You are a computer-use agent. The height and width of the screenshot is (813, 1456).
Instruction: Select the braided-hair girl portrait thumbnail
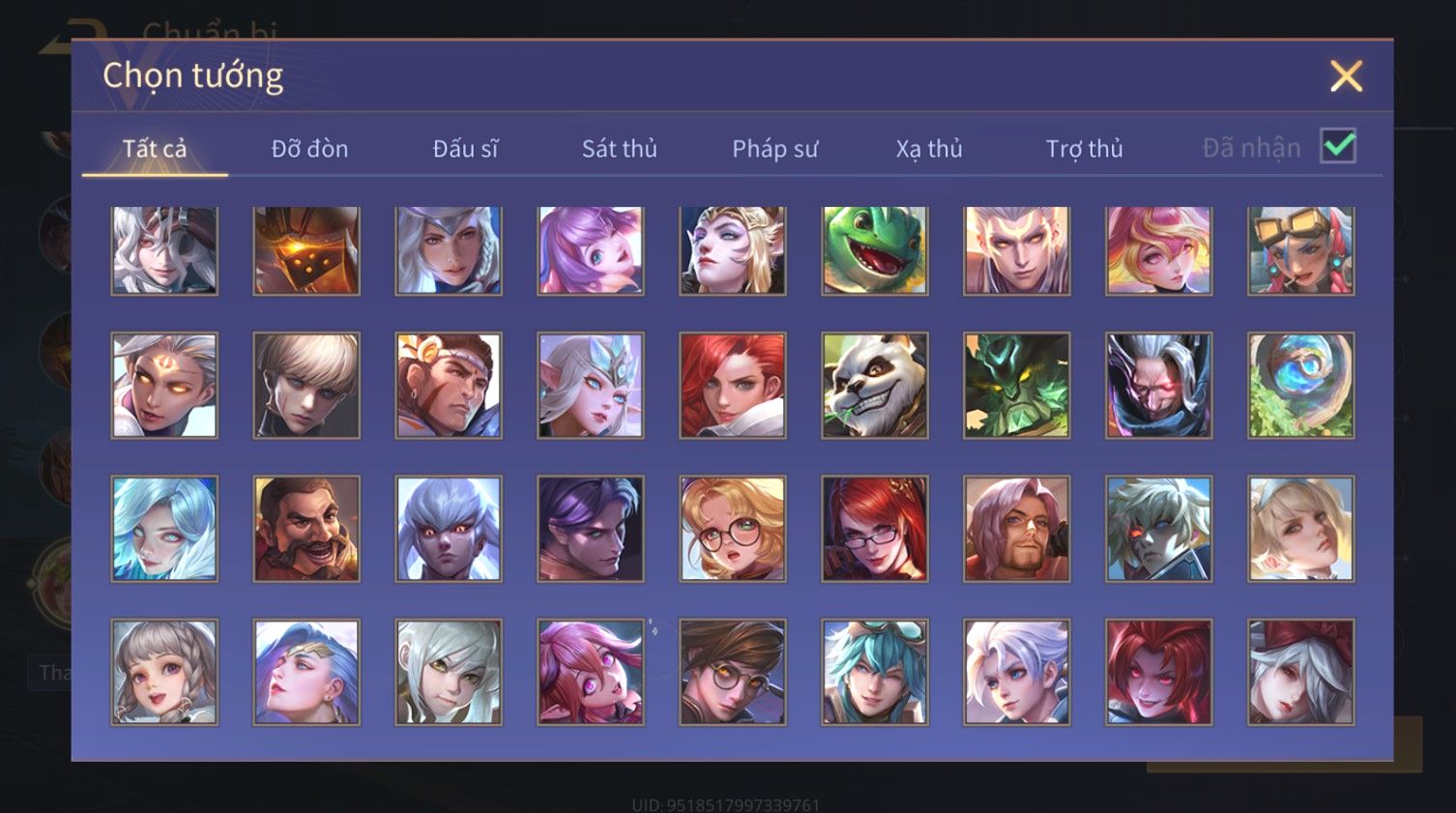coord(164,672)
